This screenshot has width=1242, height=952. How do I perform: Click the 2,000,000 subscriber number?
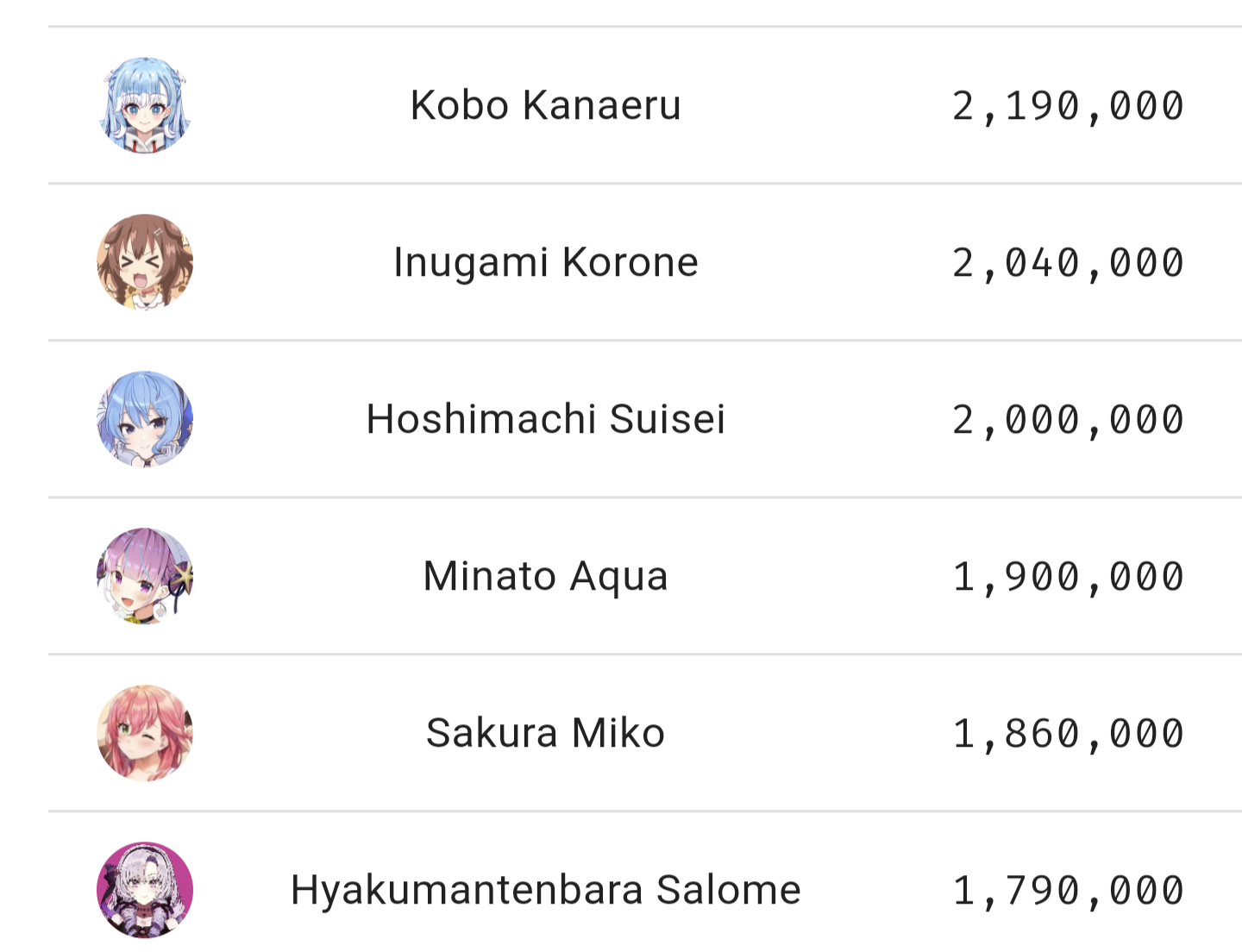1068,421
